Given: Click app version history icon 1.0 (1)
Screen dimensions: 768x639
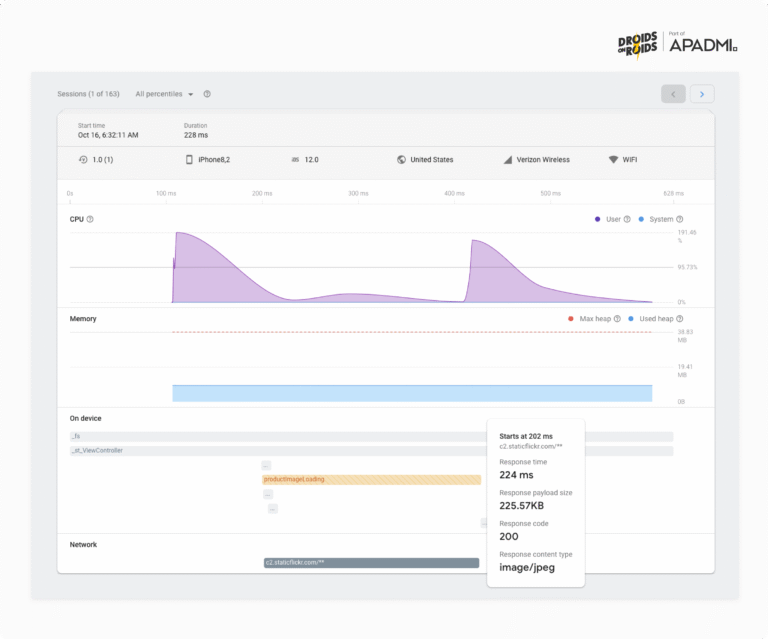Looking at the screenshot, I should pos(83,160).
